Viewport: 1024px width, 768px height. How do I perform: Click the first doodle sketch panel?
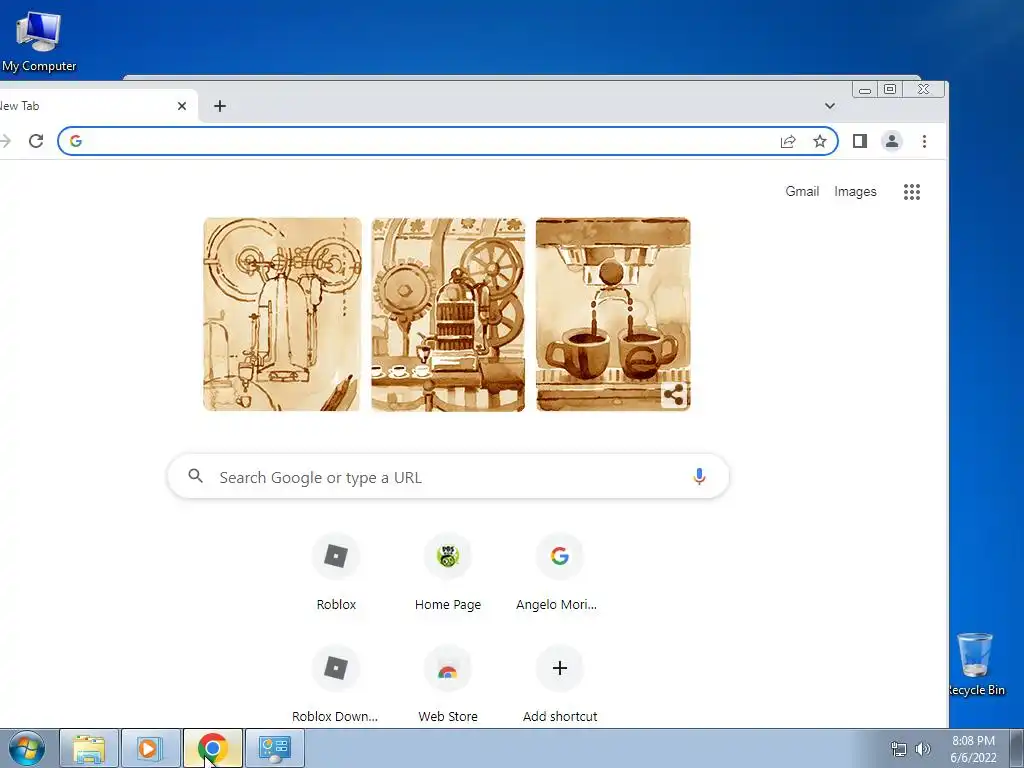pyautogui.click(x=282, y=314)
